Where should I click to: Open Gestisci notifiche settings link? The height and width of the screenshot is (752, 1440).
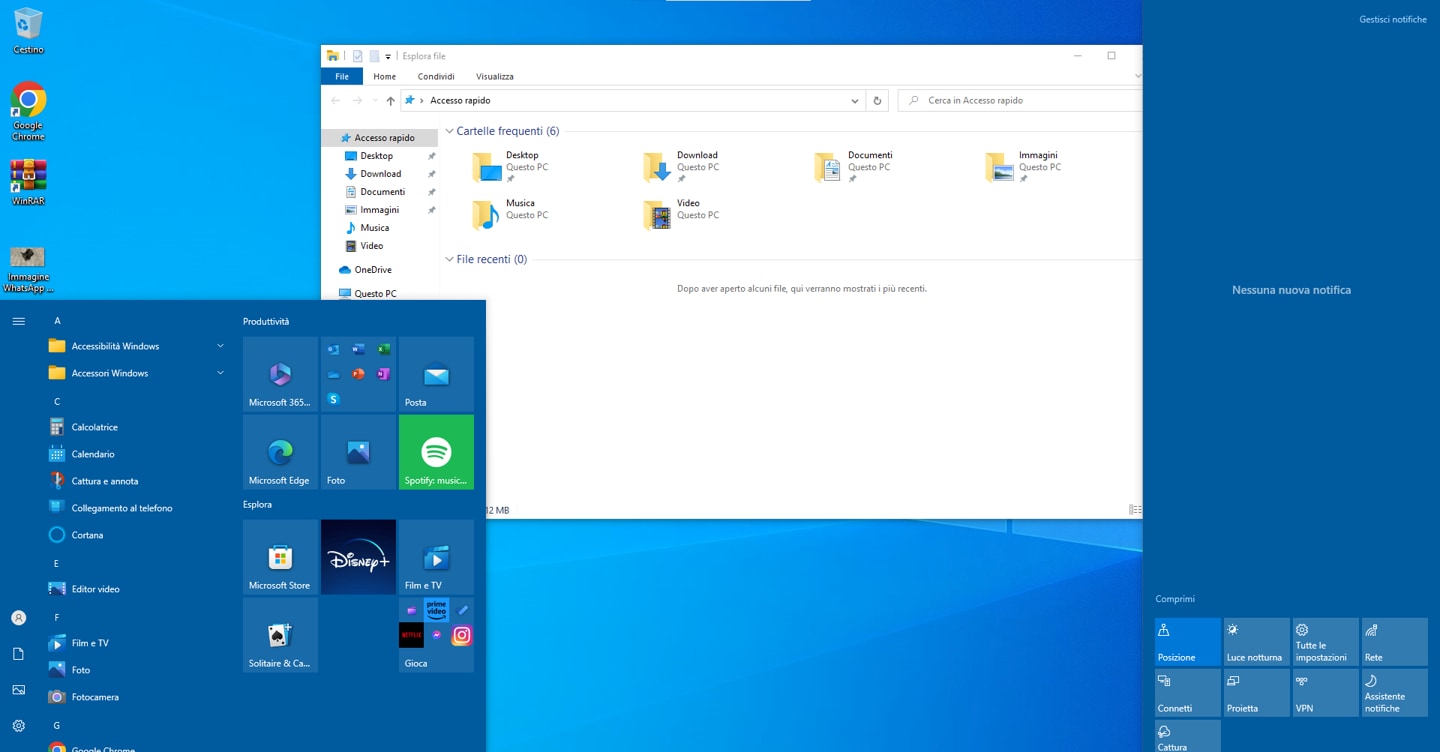pos(1393,18)
